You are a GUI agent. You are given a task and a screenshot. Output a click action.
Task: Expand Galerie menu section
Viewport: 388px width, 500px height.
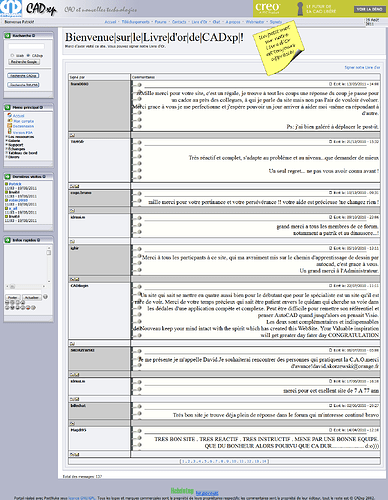click(13, 141)
